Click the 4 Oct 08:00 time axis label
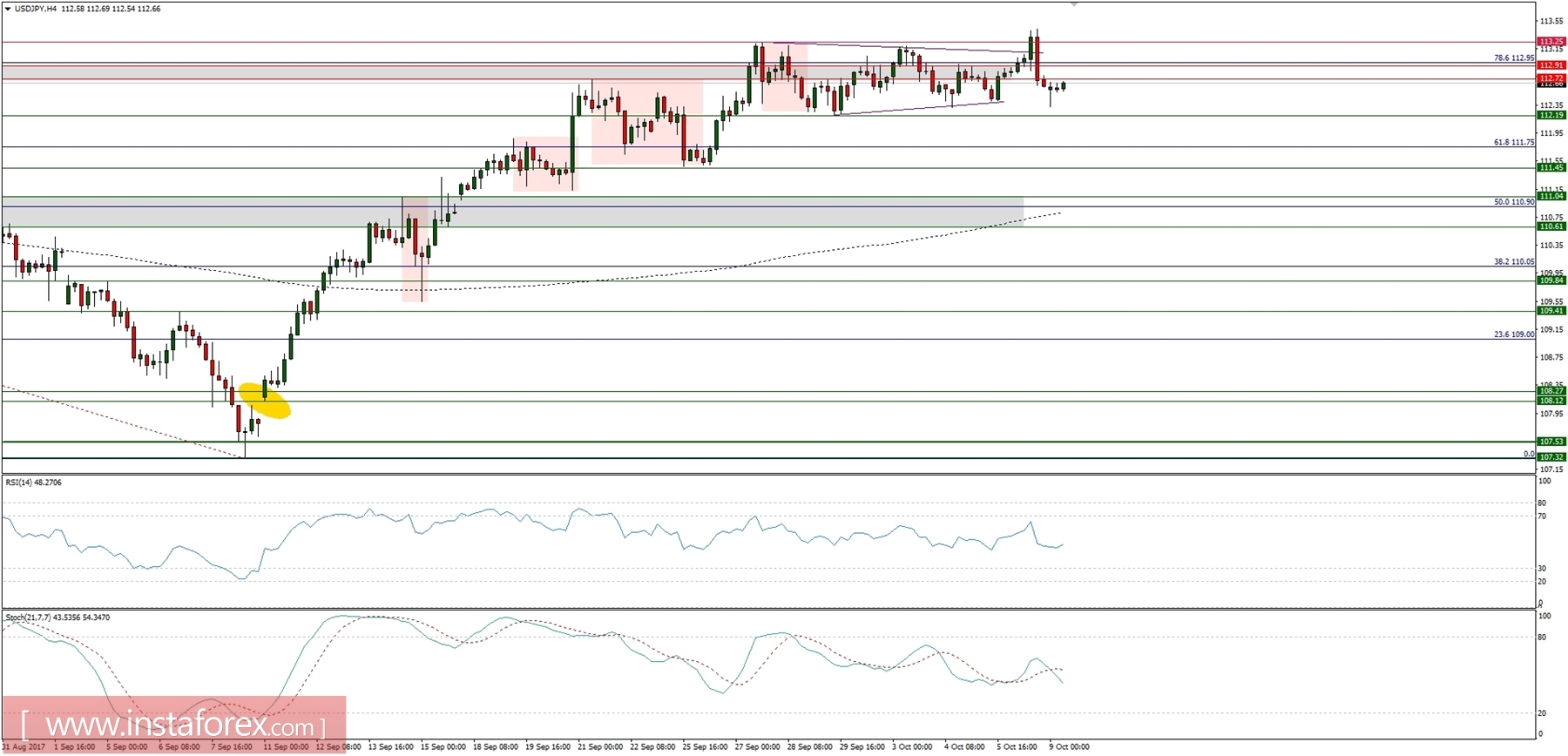The image size is (1568, 756). point(964,746)
